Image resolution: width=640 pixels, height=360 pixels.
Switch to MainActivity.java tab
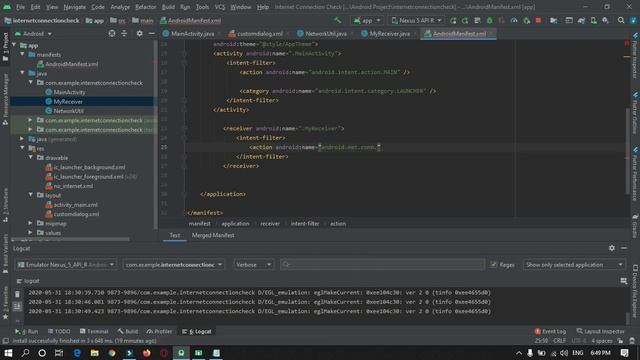[x=192, y=33]
